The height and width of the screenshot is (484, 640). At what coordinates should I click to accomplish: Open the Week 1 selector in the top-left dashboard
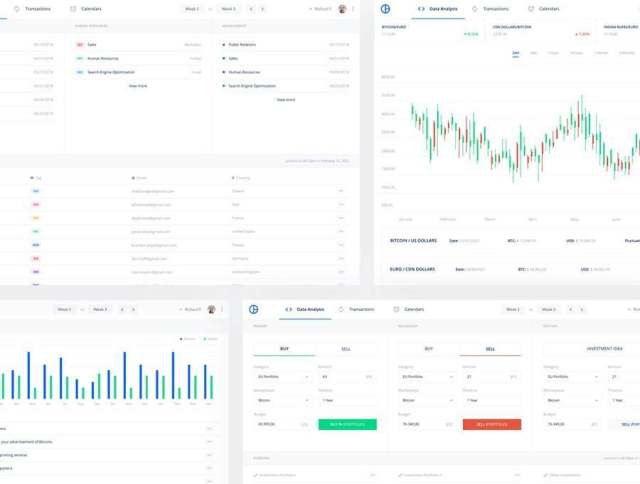click(192, 9)
